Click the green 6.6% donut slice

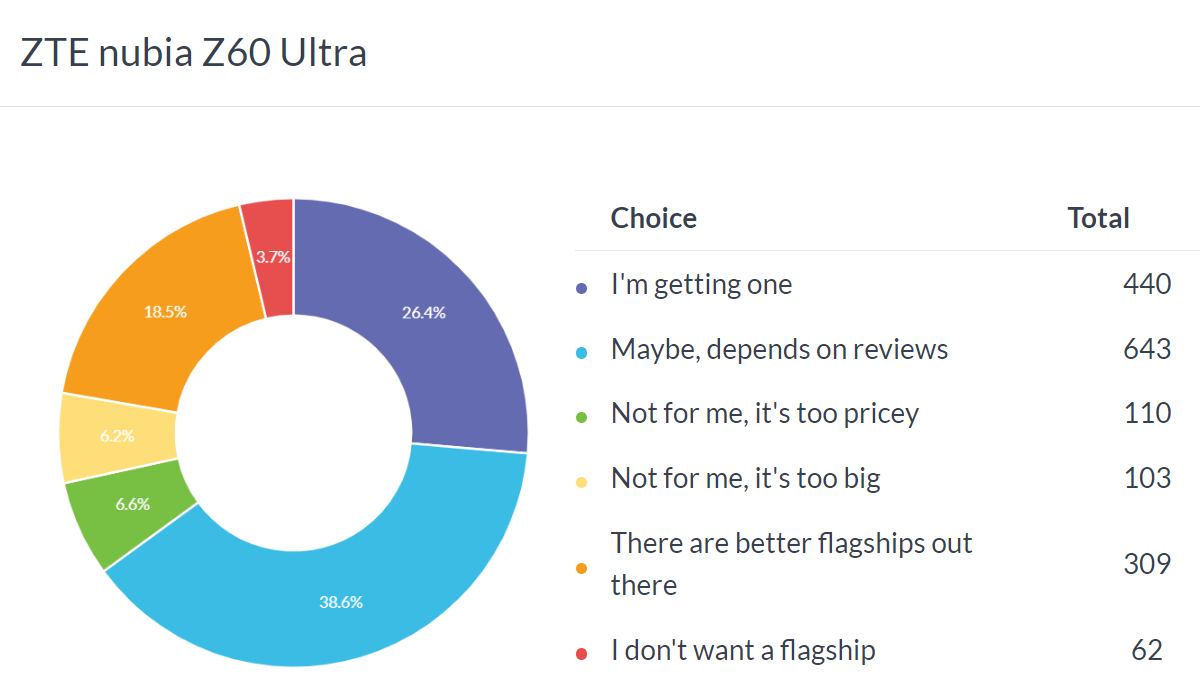pyautogui.click(x=135, y=505)
